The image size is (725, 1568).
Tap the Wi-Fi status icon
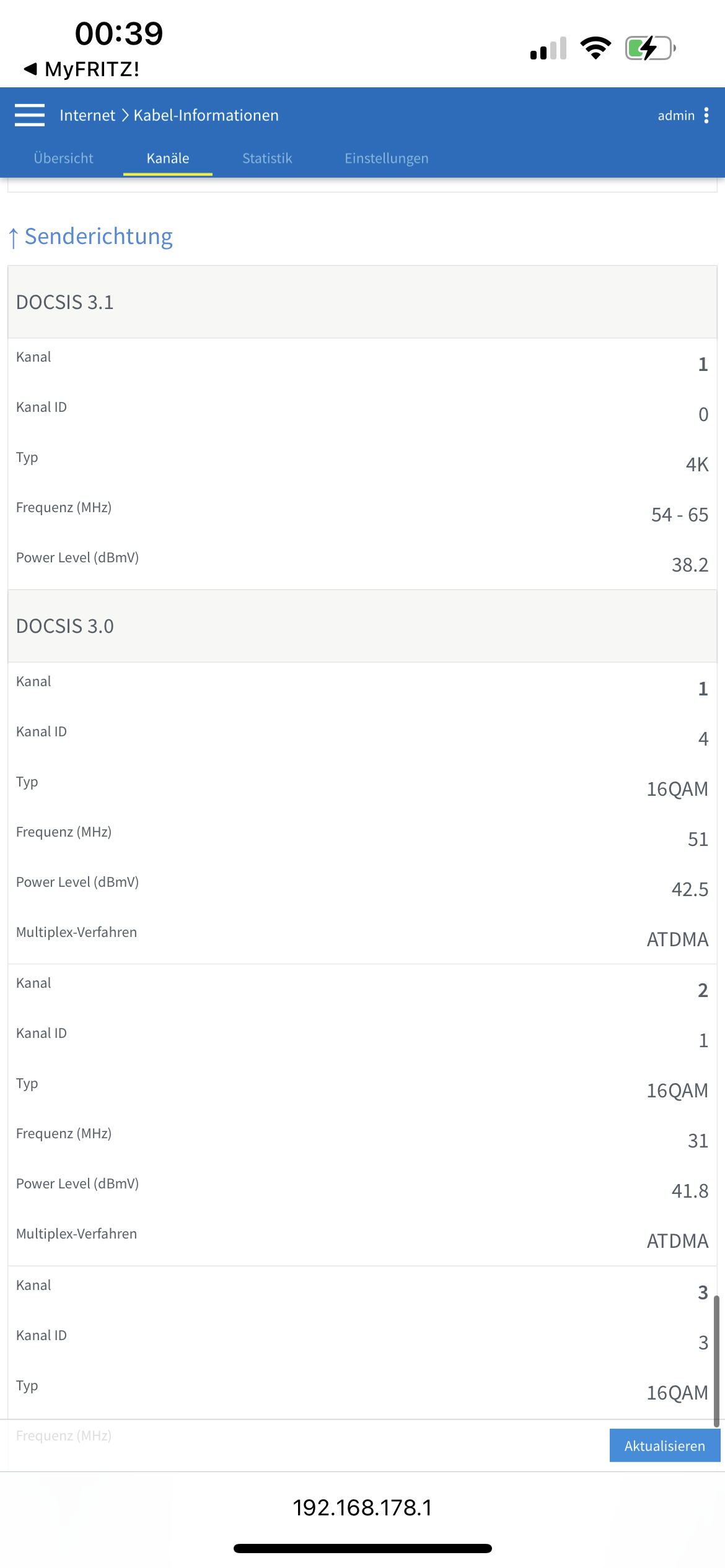(595, 48)
